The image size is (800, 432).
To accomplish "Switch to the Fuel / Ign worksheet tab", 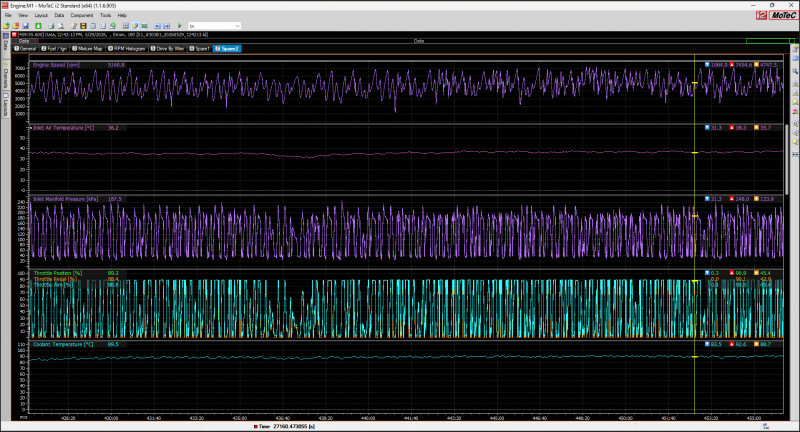I will (54, 48).
